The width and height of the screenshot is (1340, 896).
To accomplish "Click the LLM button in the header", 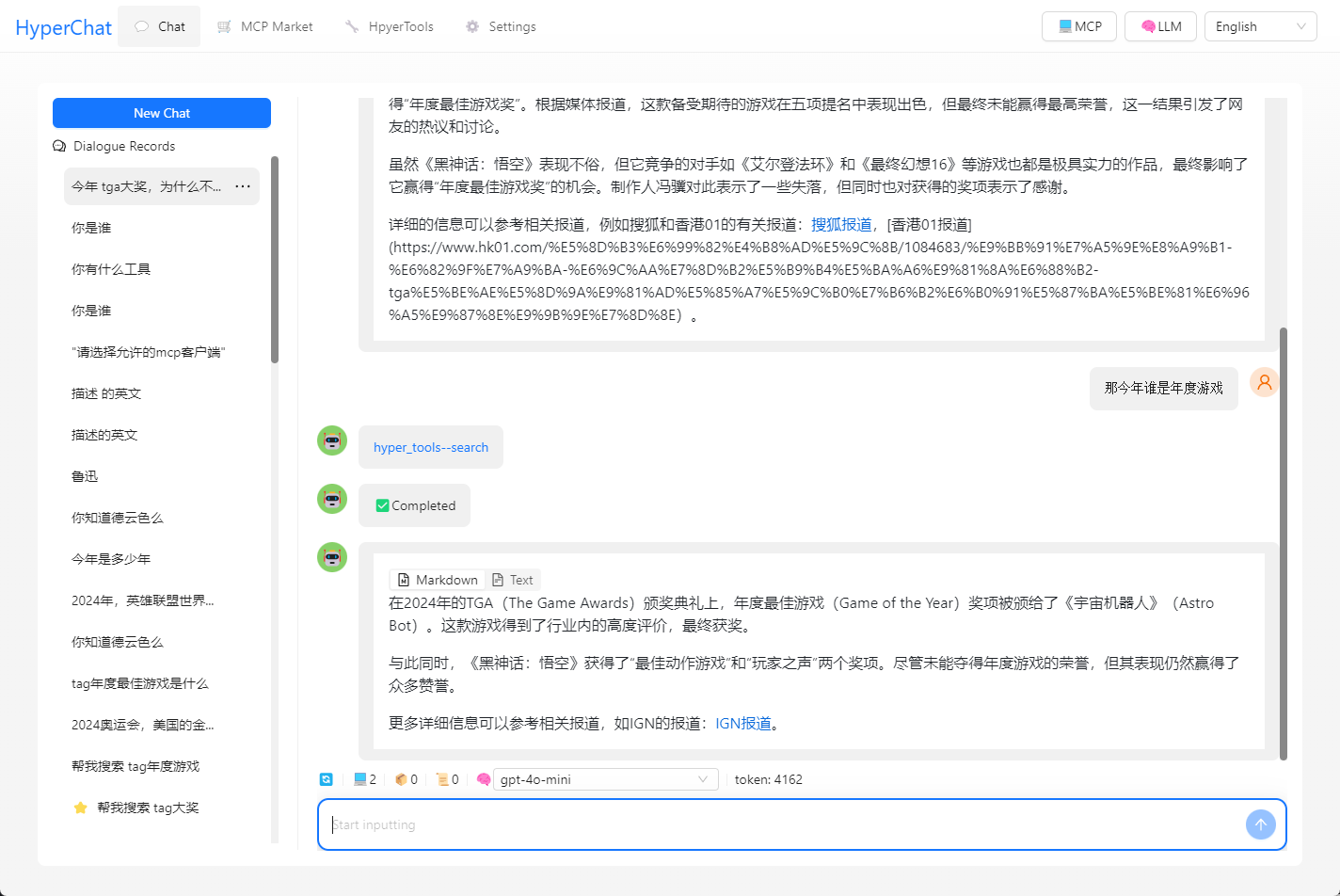I will coord(1161,26).
